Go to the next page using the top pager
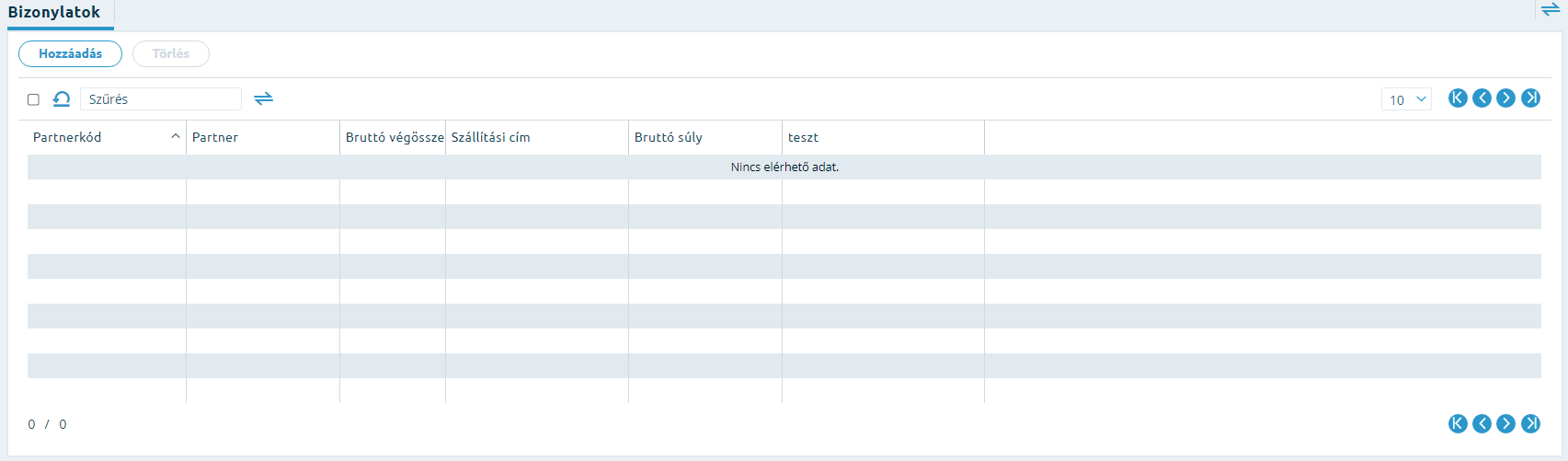The image size is (1568, 461). 1505,98
